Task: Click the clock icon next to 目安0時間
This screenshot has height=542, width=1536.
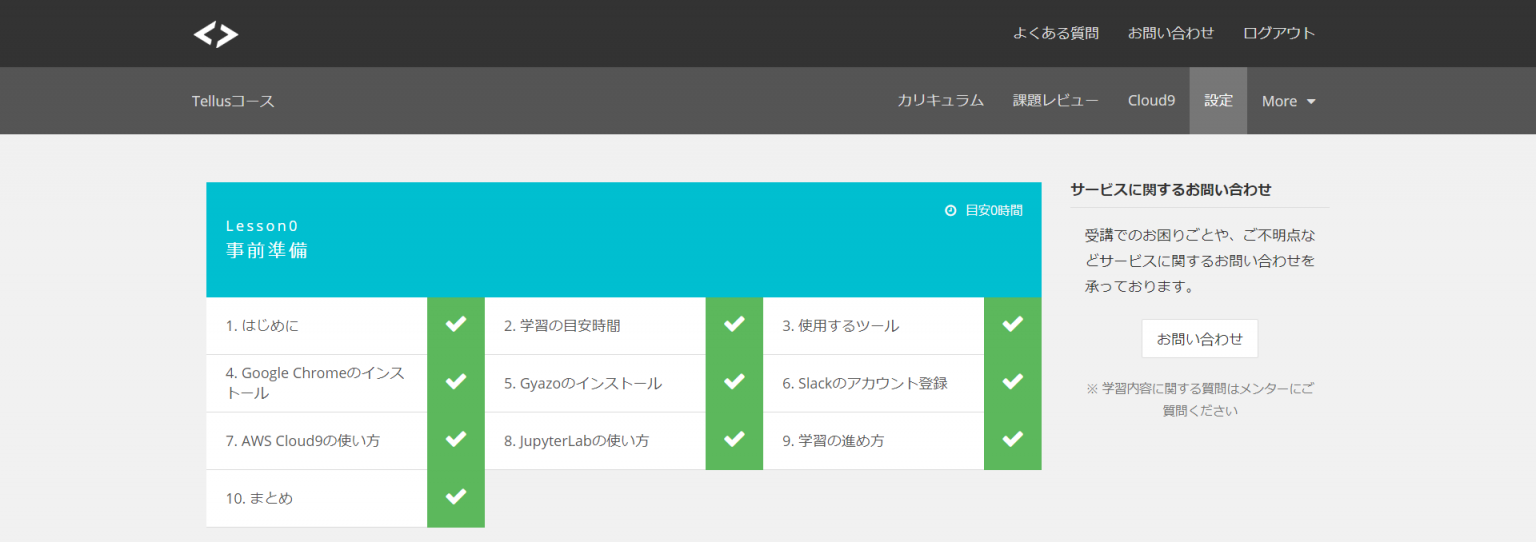Action: [x=951, y=211]
